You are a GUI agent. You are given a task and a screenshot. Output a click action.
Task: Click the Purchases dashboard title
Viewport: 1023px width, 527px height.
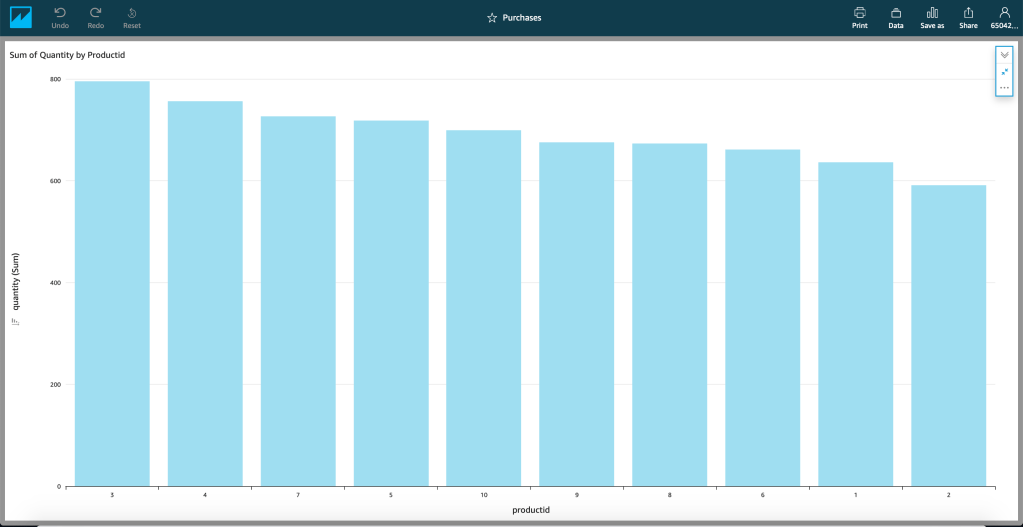[522, 18]
